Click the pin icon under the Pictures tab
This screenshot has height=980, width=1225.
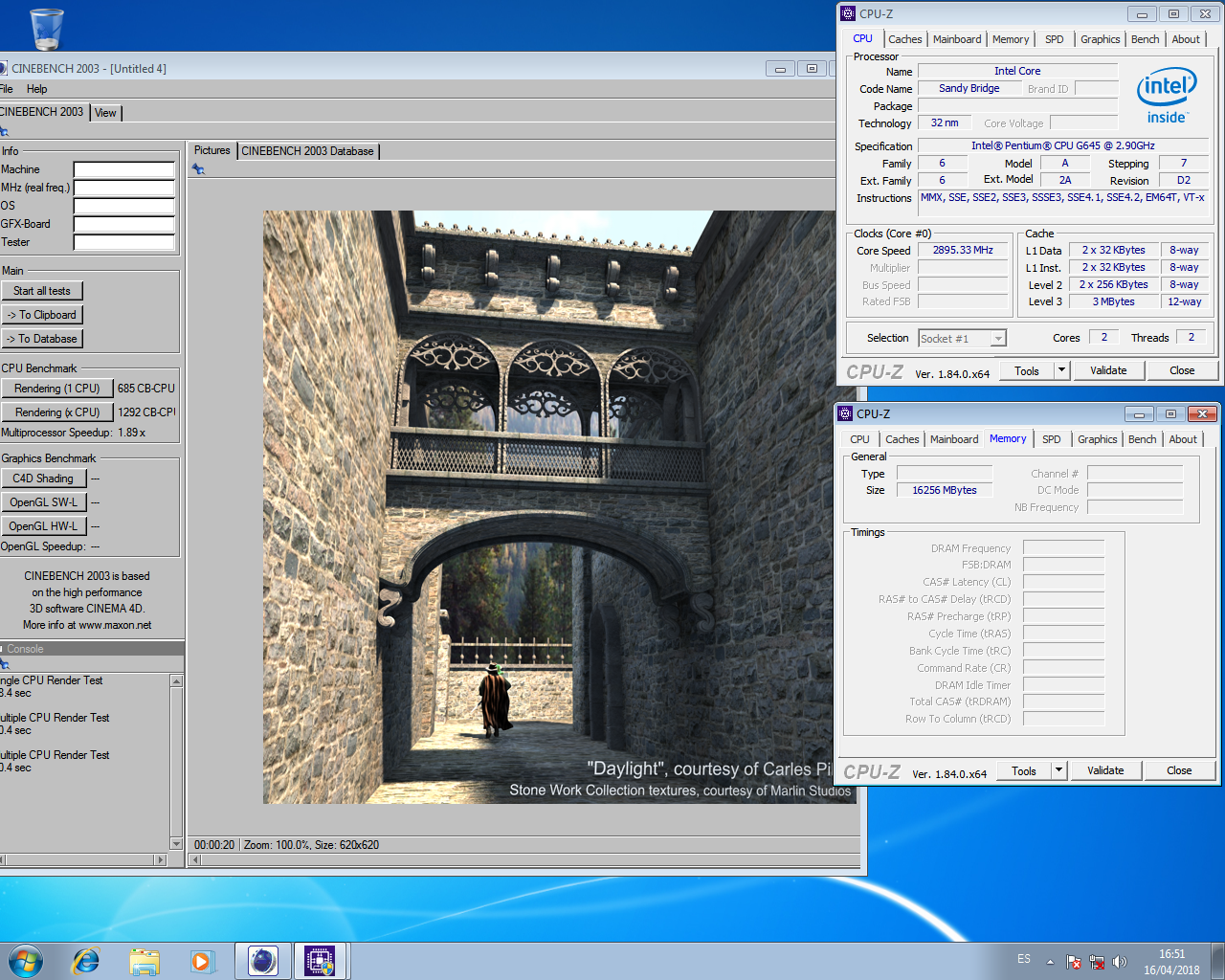click(198, 169)
